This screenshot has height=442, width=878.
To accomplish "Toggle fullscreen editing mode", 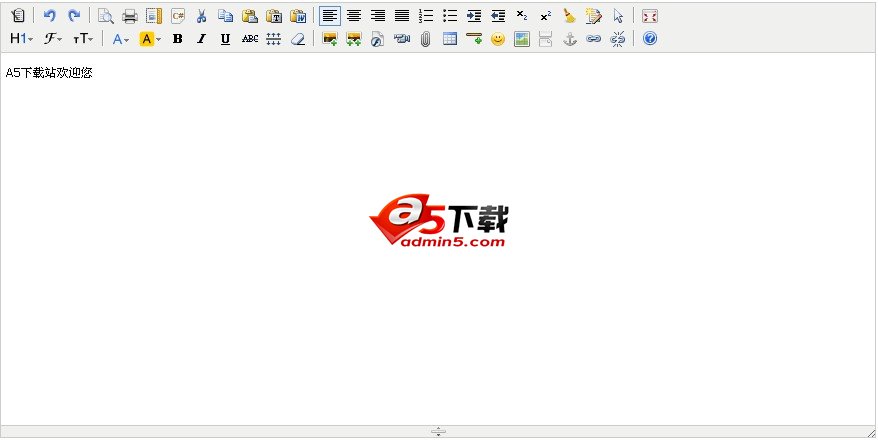I will (650, 16).
